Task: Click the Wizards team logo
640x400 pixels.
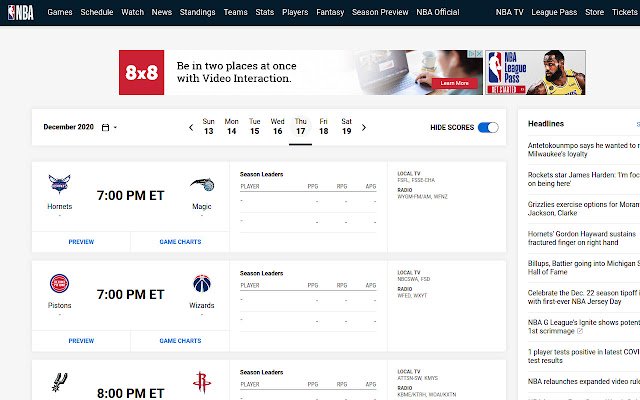Action: [202, 283]
